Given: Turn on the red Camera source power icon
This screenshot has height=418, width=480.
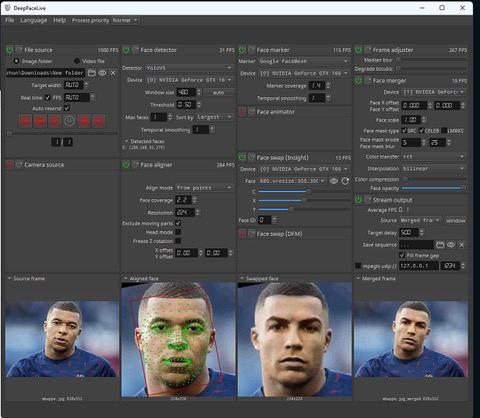Looking at the screenshot, I should point(10,165).
